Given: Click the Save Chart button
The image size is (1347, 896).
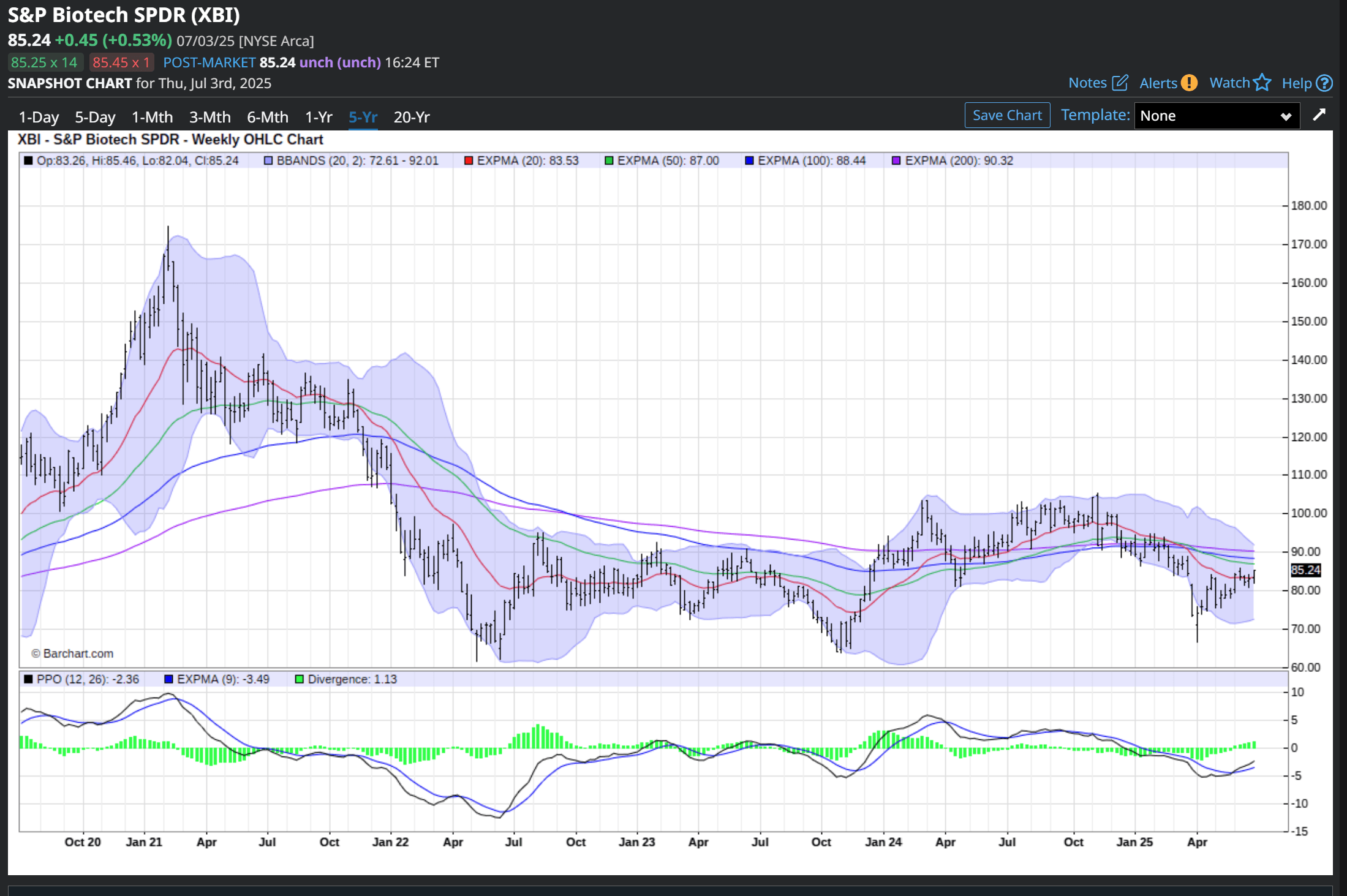Looking at the screenshot, I should pos(1007,115).
